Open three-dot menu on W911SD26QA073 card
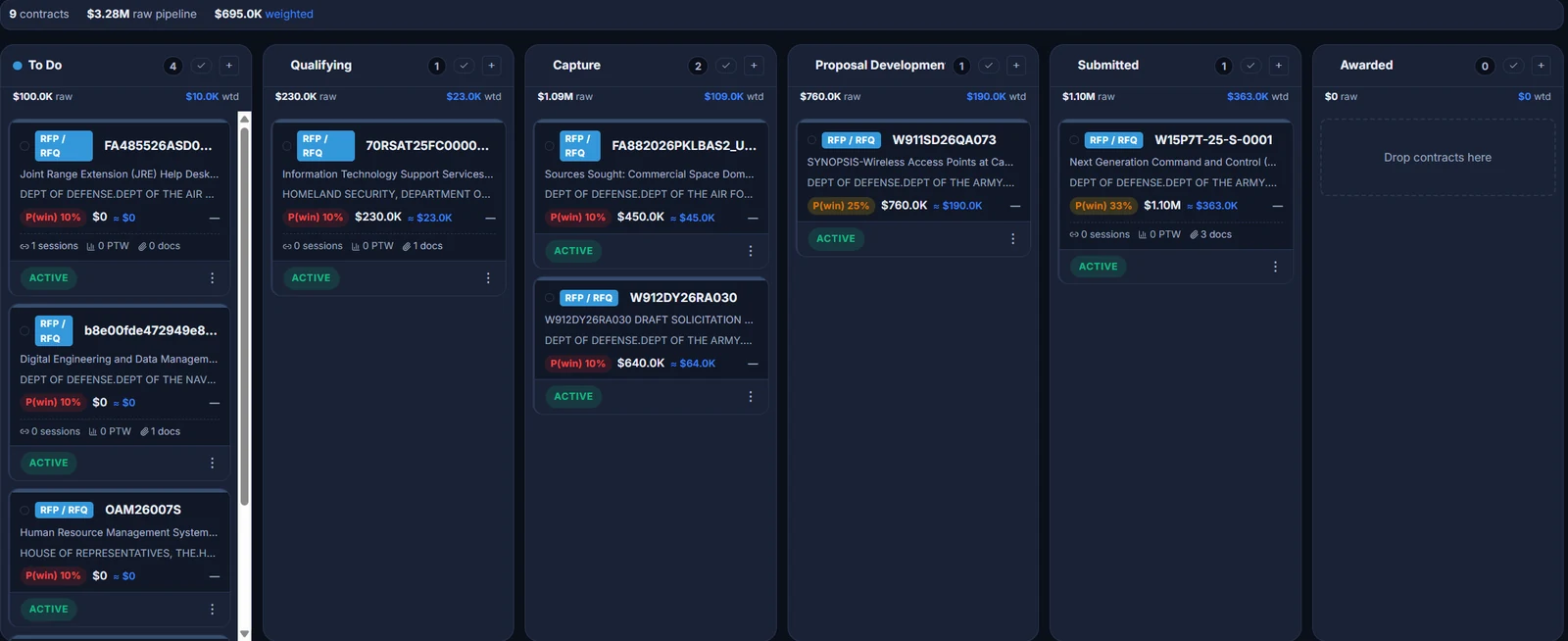The image size is (1568, 641). (x=1012, y=239)
